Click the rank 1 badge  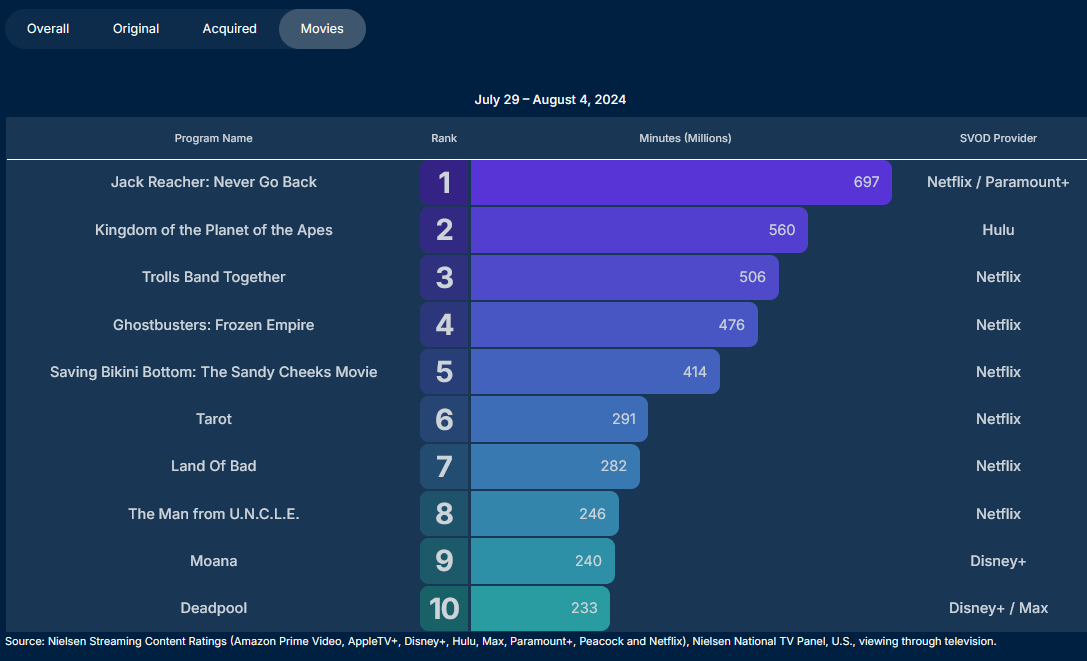click(x=445, y=183)
